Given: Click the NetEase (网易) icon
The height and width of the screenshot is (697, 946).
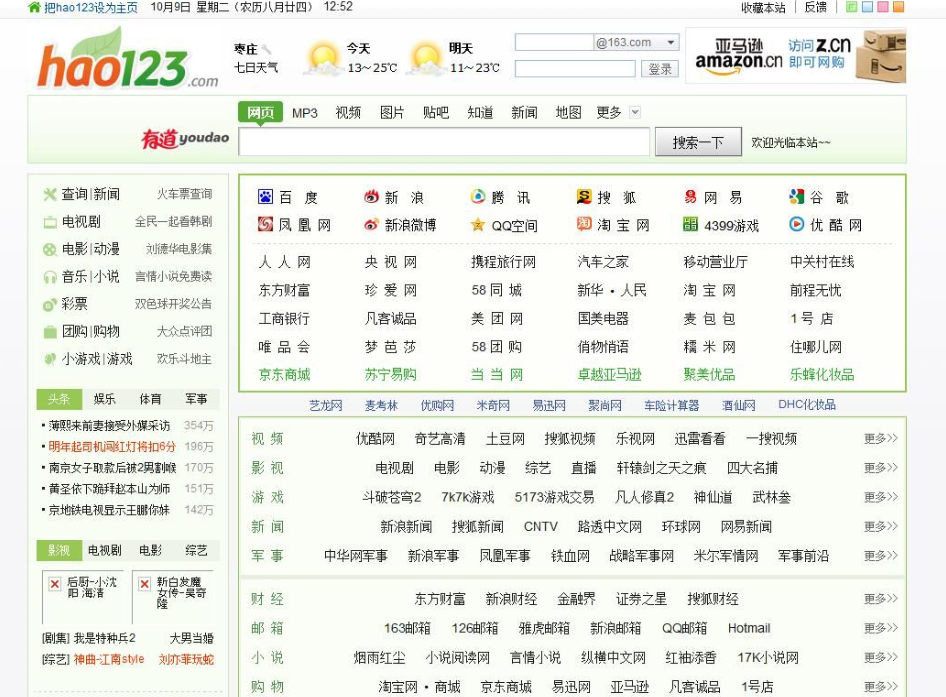Looking at the screenshot, I should pyautogui.click(x=690, y=197).
